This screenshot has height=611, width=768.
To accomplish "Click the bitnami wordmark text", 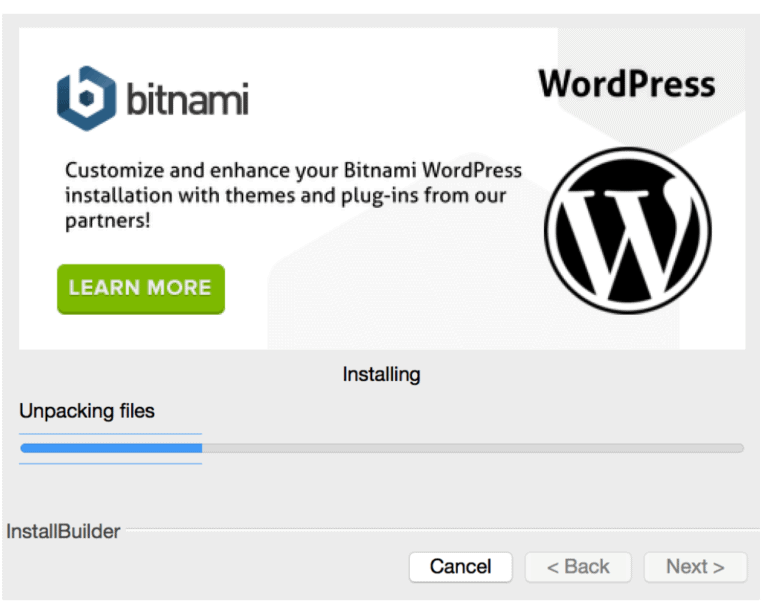I will (x=188, y=99).
